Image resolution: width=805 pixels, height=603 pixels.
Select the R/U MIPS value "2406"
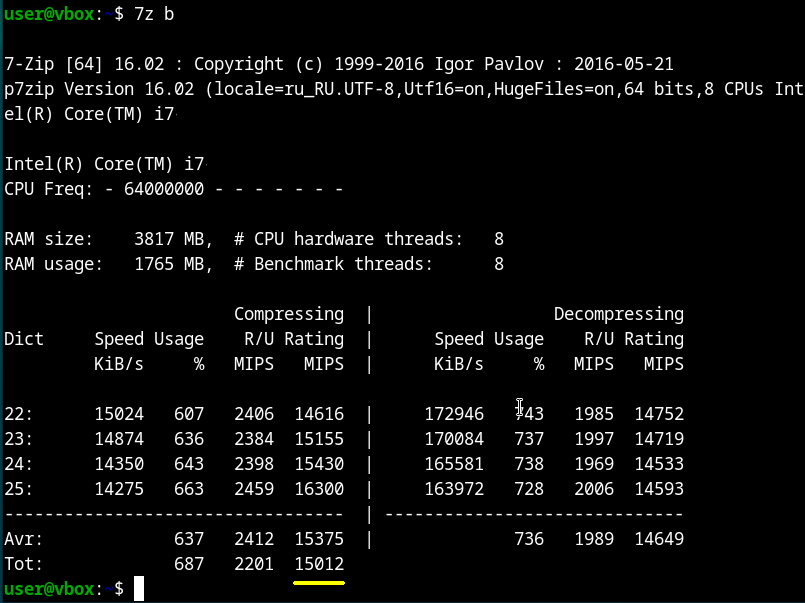click(x=254, y=414)
